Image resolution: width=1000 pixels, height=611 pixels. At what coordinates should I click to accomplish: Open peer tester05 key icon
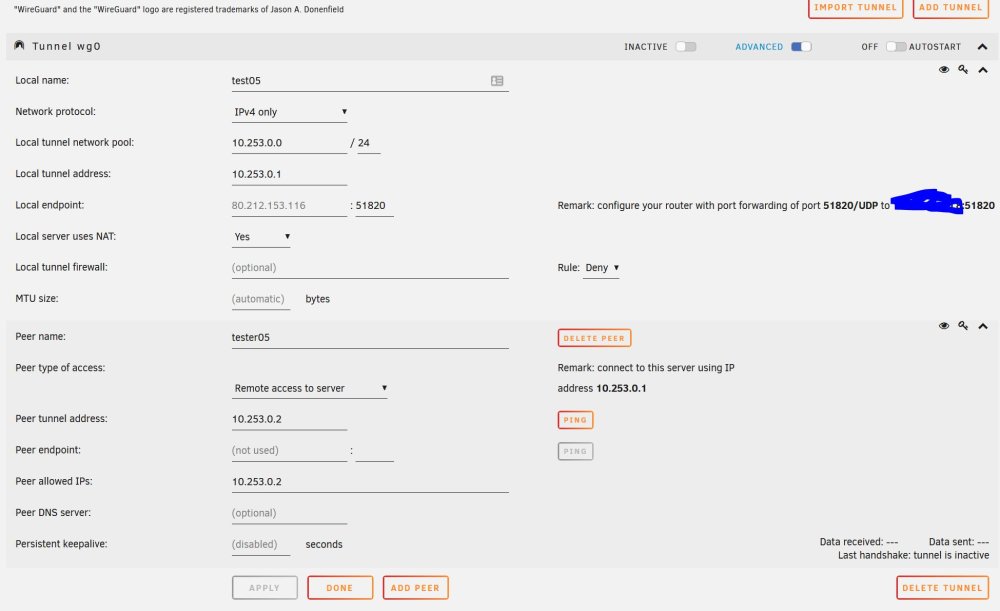[x=963, y=326]
